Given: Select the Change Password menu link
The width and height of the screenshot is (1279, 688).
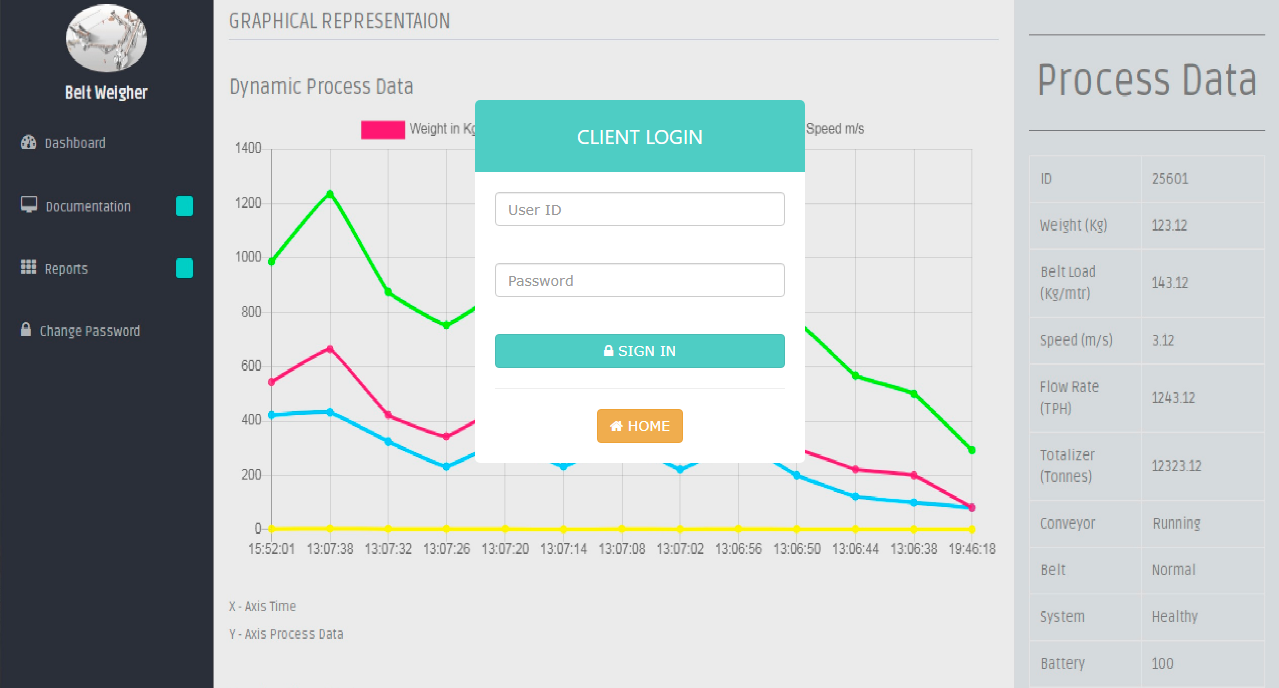Looking at the screenshot, I should (90, 331).
